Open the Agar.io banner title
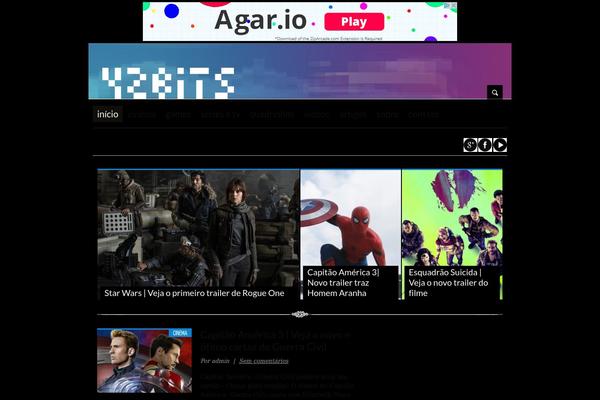The width and height of the screenshot is (600, 400). pyautogui.click(x=261, y=21)
